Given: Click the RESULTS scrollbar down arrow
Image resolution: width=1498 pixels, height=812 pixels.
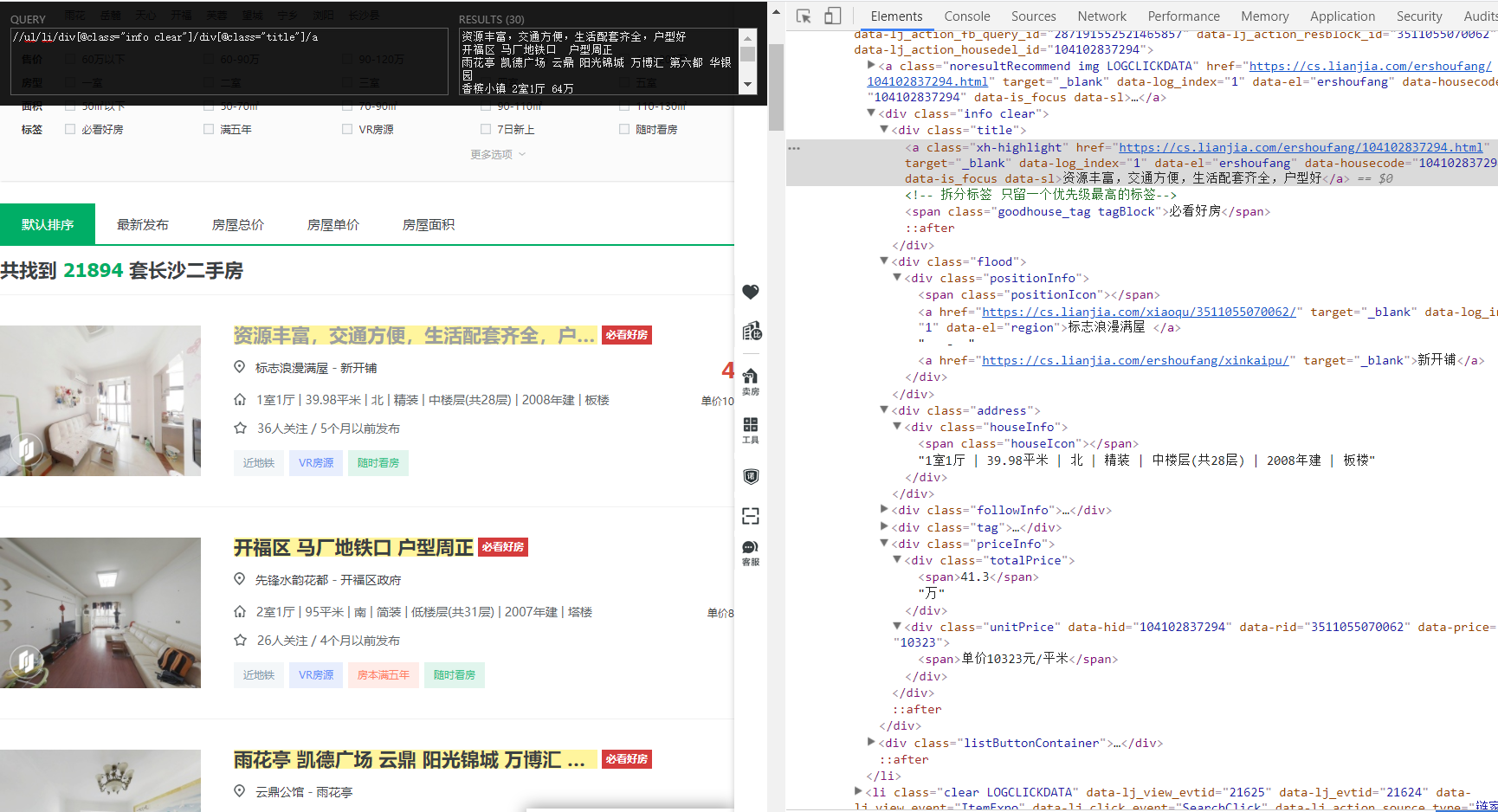Looking at the screenshot, I should pos(747,85).
